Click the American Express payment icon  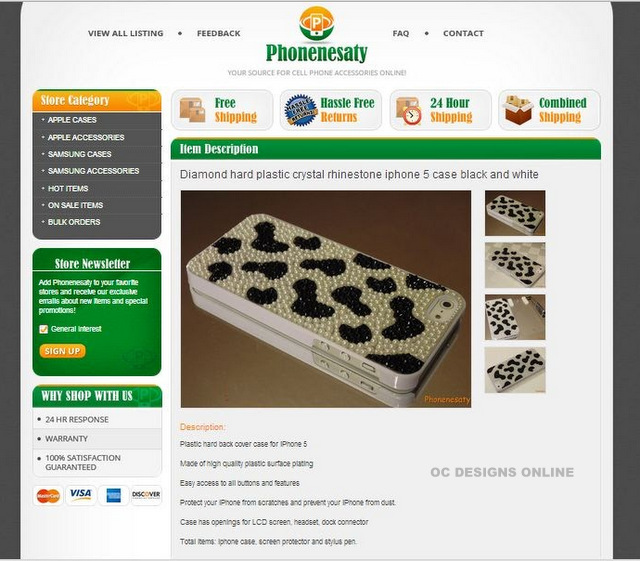[113, 495]
